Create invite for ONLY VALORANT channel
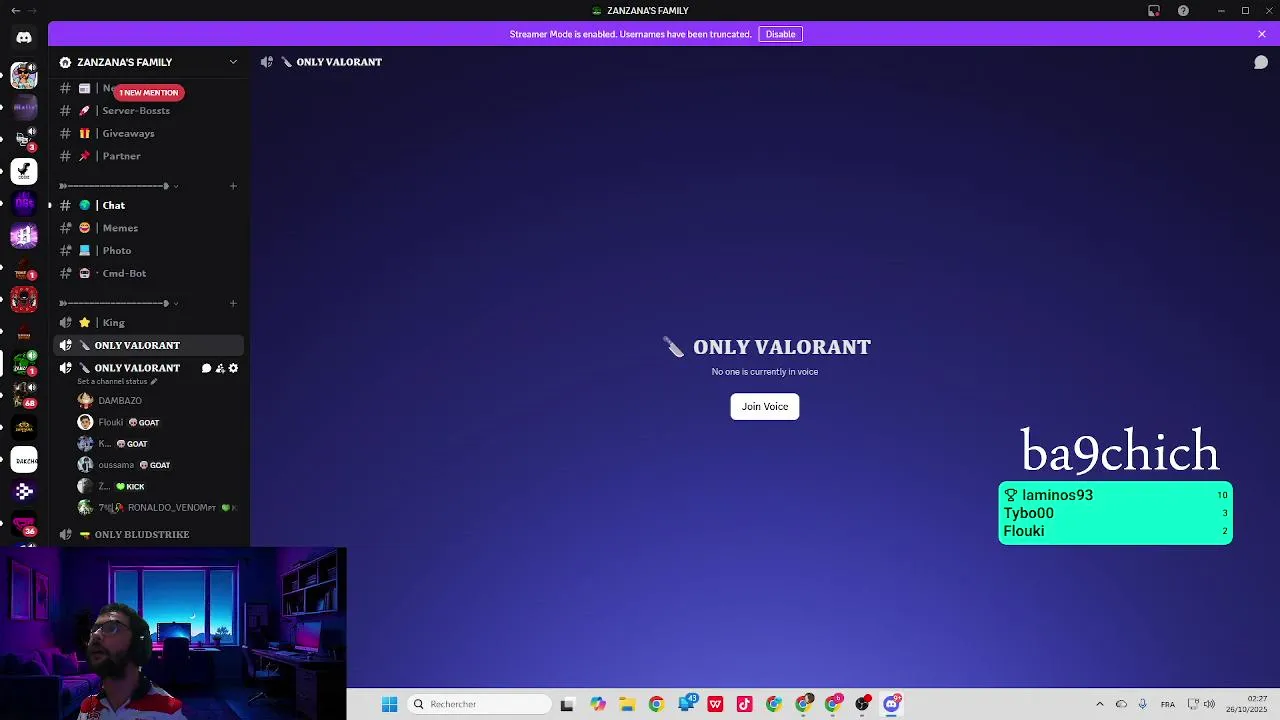 [x=220, y=368]
